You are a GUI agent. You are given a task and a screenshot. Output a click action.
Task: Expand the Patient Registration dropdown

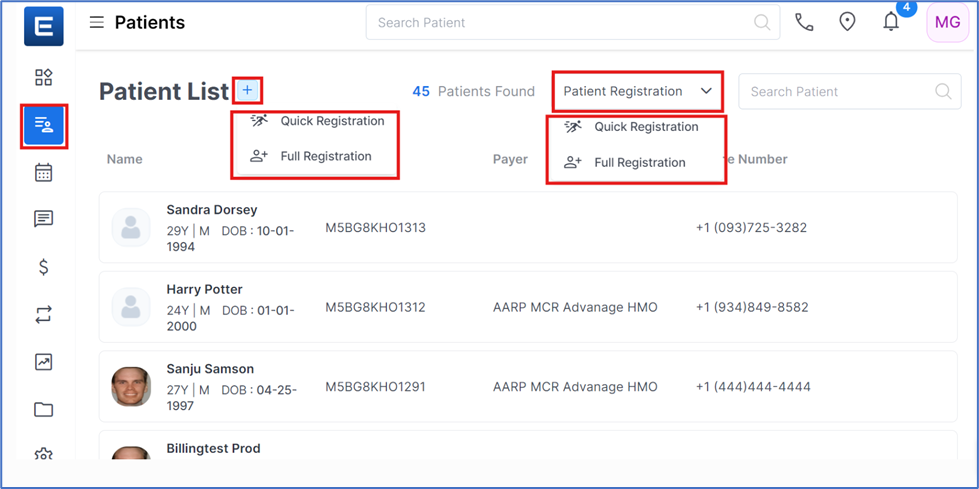click(636, 91)
